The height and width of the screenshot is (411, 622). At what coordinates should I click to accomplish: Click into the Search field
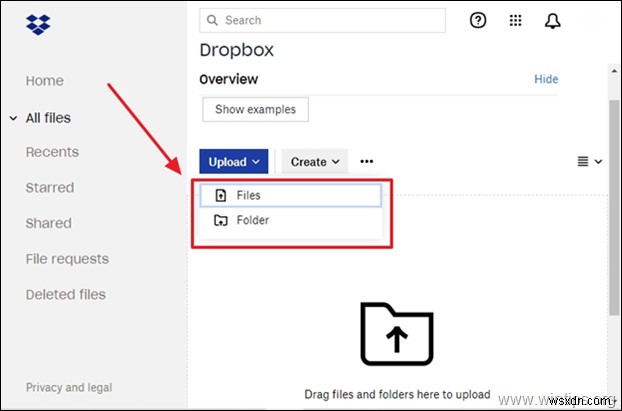point(322,20)
